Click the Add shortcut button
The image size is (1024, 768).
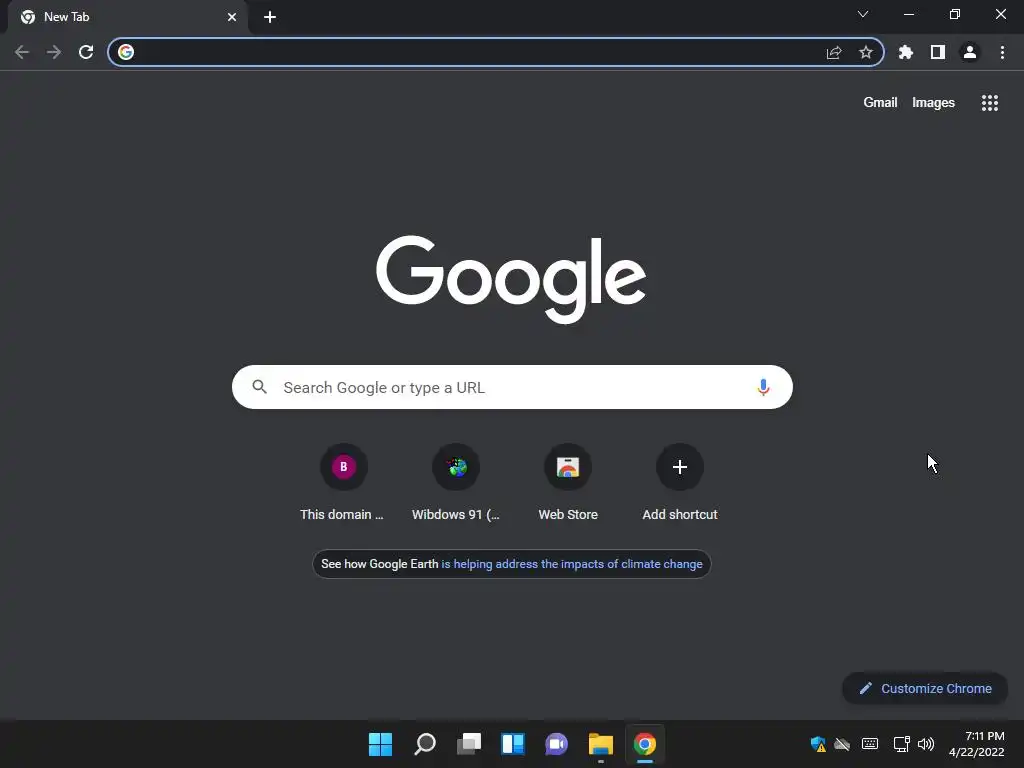point(680,482)
